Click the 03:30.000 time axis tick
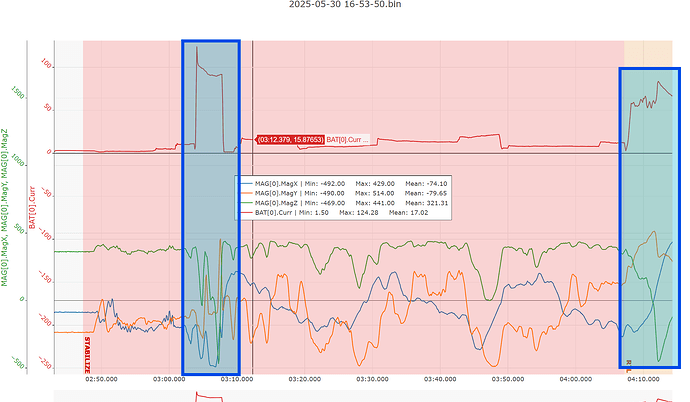Image resolution: width=690 pixels, height=402 pixels. pos(372,379)
